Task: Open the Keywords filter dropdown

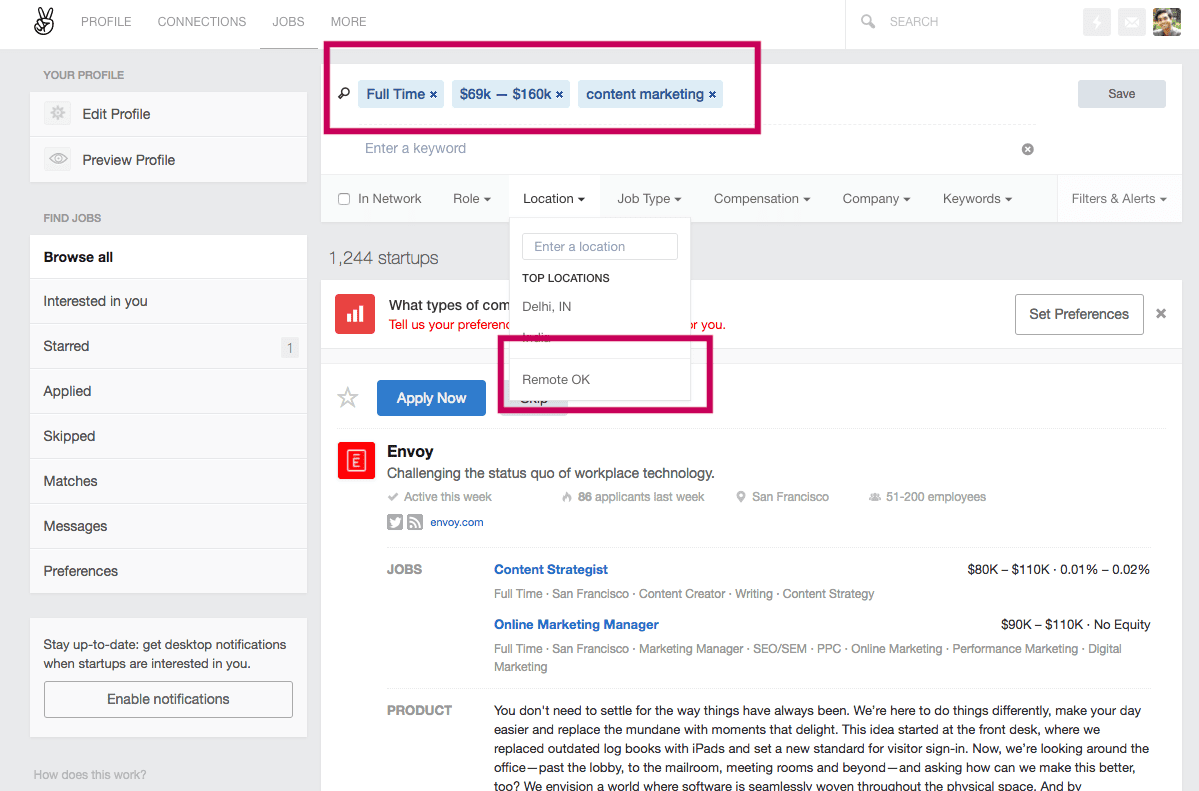Action: click(976, 198)
